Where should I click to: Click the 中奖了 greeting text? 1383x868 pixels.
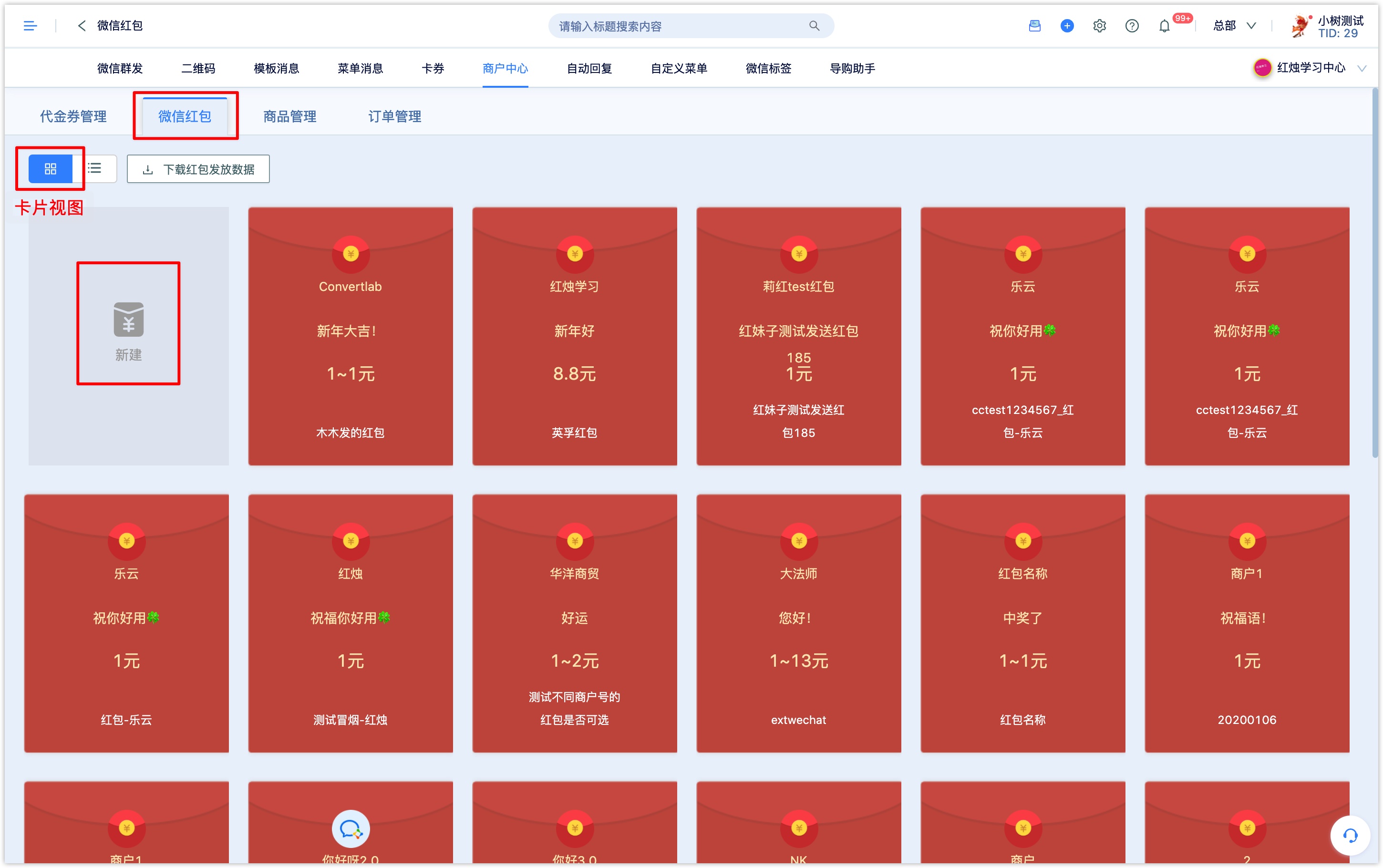point(1022,618)
